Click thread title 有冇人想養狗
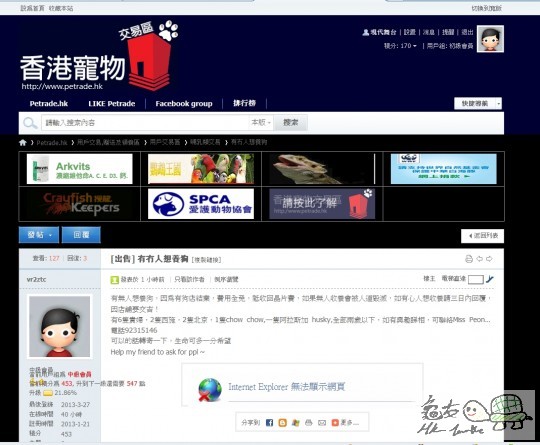540x445 pixels. (x=163, y=259)
